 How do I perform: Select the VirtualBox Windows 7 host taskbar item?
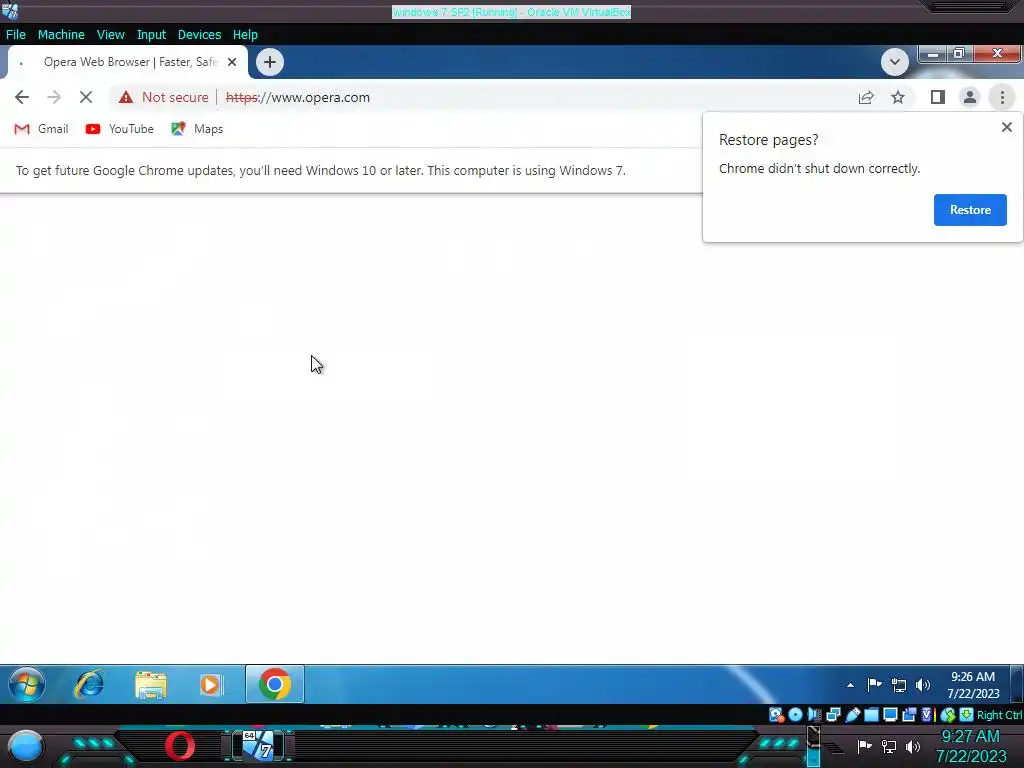[x=259, y=745]
